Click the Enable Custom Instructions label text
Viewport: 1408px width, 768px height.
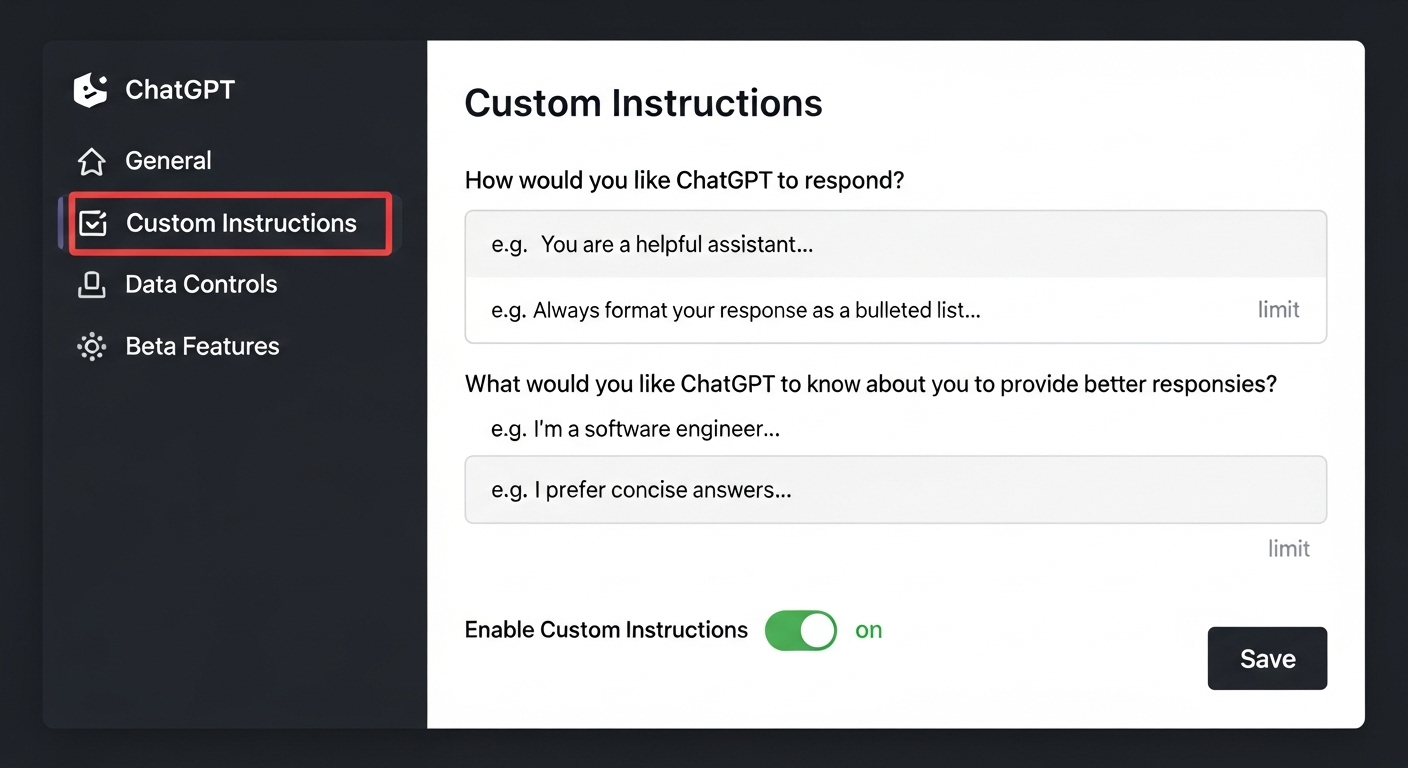click(x=606, y=630)
